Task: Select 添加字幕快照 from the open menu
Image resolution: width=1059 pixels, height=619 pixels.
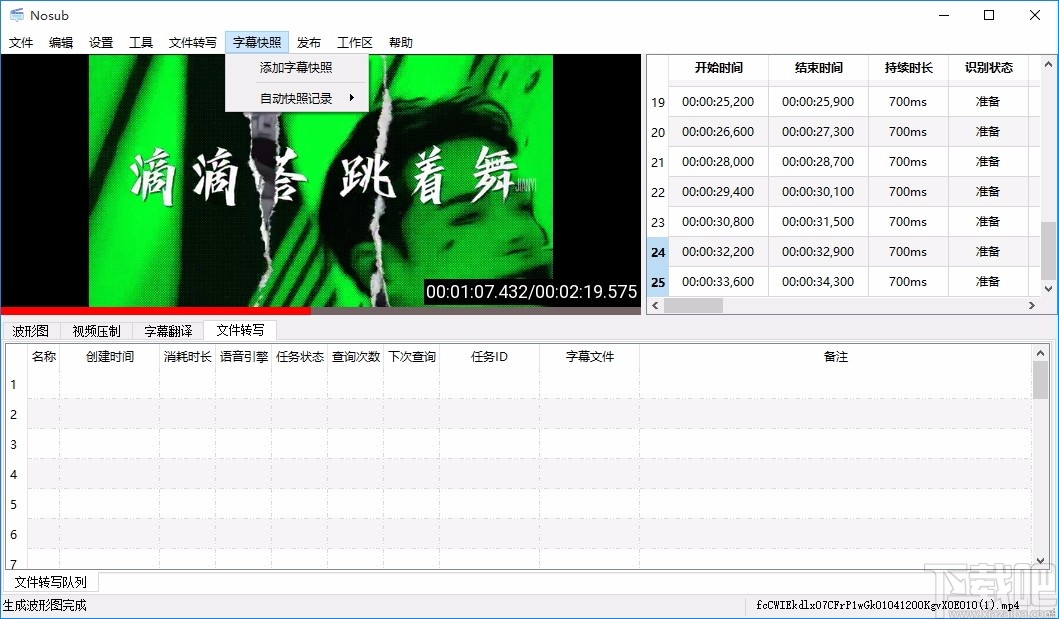Action: (x=297, y=67)
